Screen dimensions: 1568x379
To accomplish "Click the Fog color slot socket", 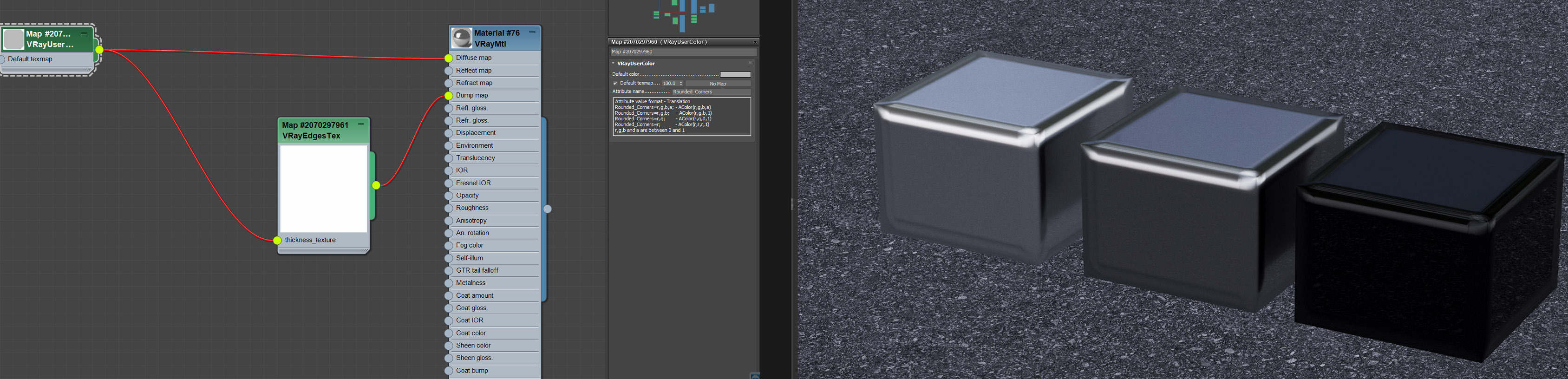I will pyautogui.click(x=449, y=246).
